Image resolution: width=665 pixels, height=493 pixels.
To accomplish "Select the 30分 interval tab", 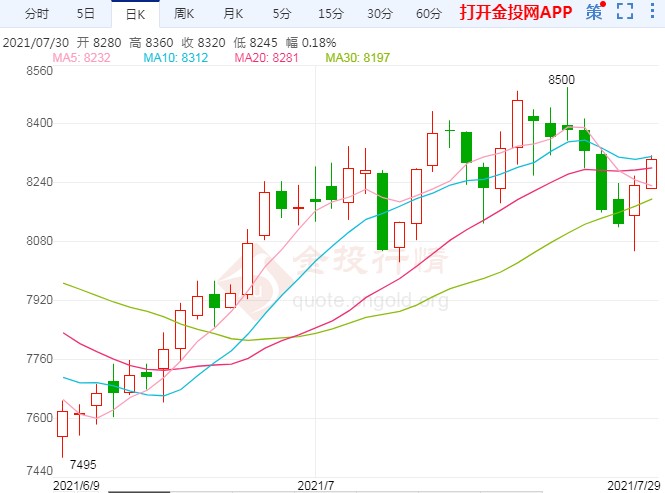I will (379, 14).
